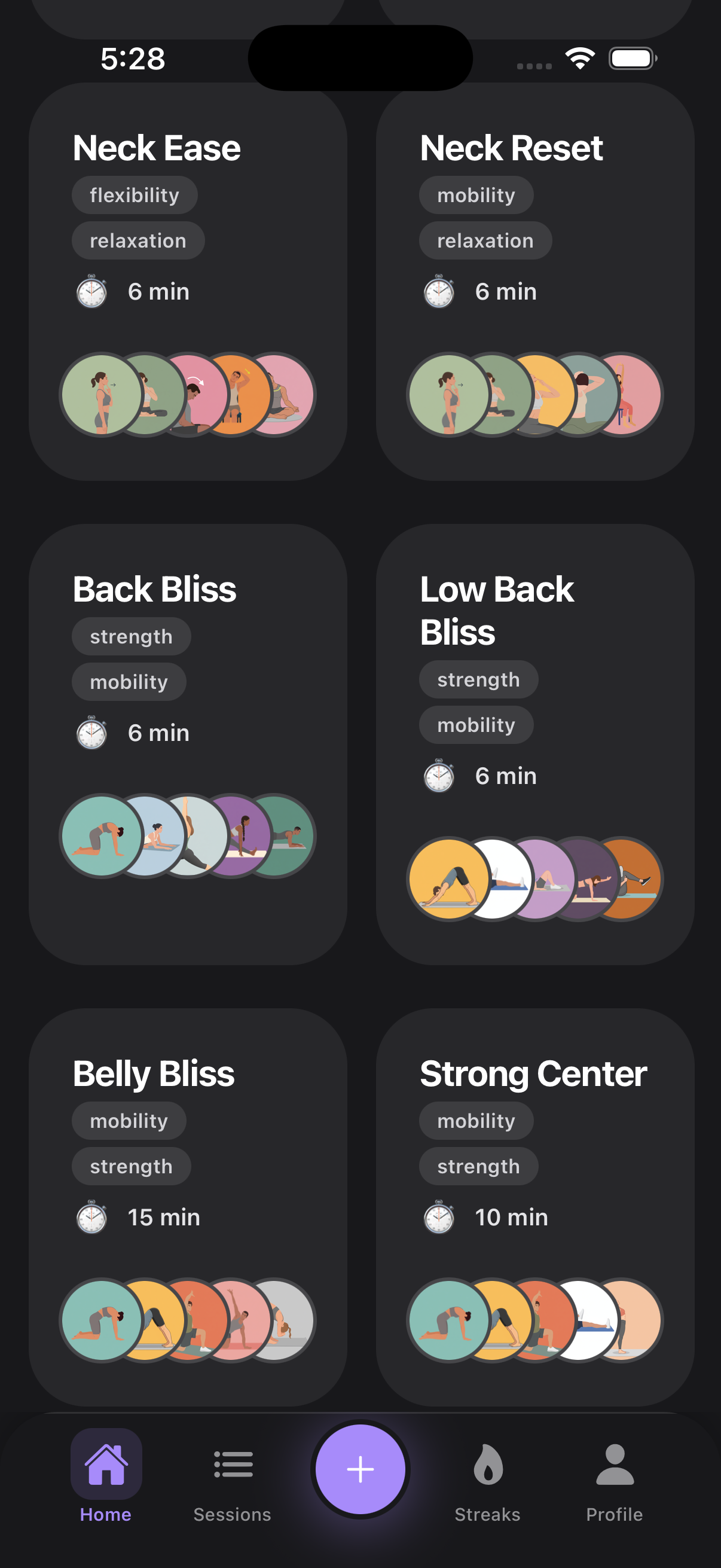The image size is (721, 1568).
Task: Tap the mobility tag on Belly Bliss
Action: (x=129, y=1121)
